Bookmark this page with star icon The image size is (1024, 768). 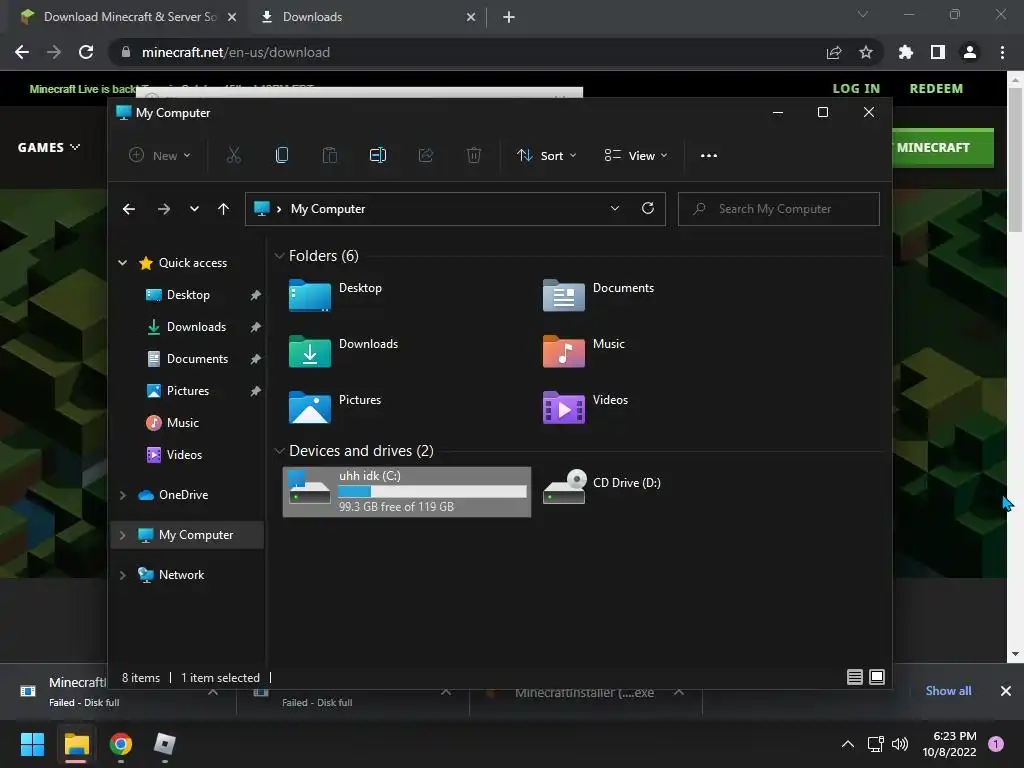(x=866, y=52)
